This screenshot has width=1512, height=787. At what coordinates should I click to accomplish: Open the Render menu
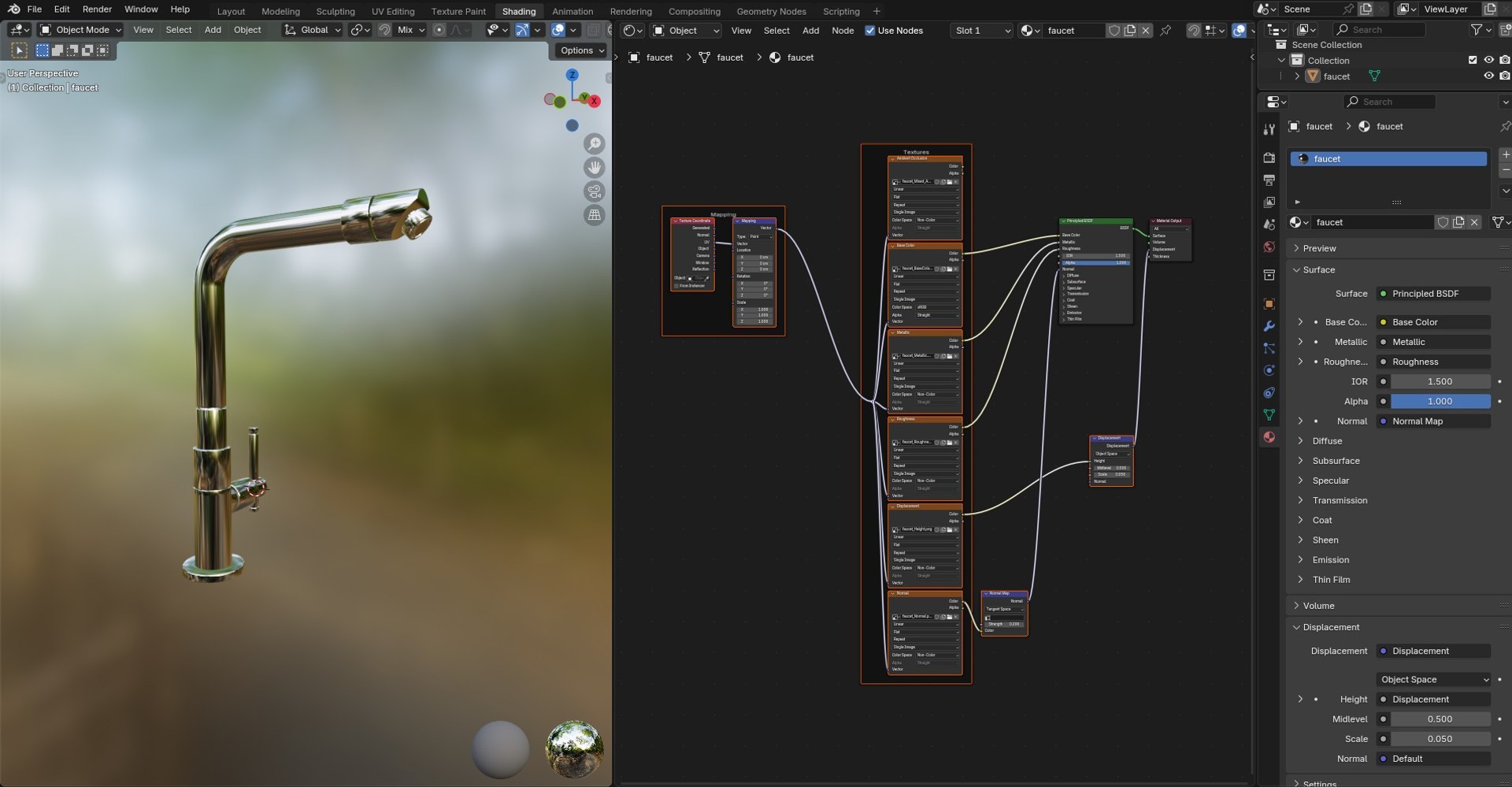coord(97,9)
